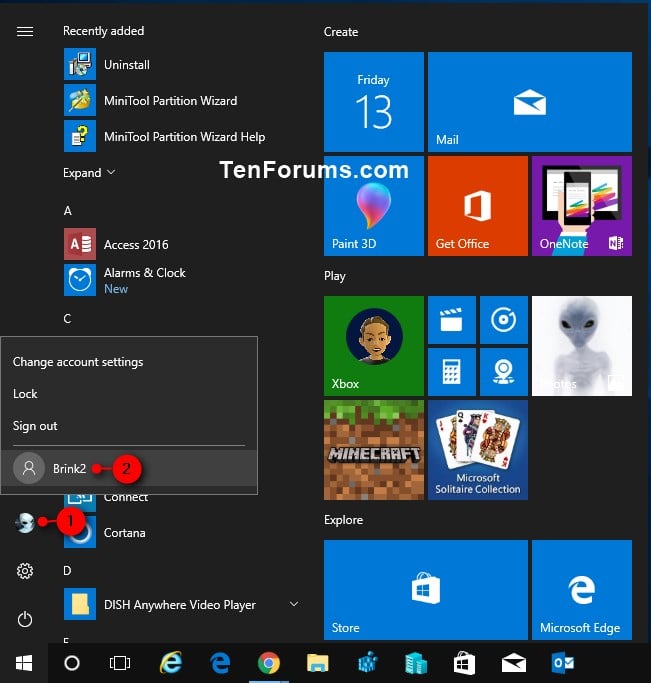Open MiniTool Partition Wizard Help icon
The width and height of the screenshot is (651, 683).
tap(80, 136)
